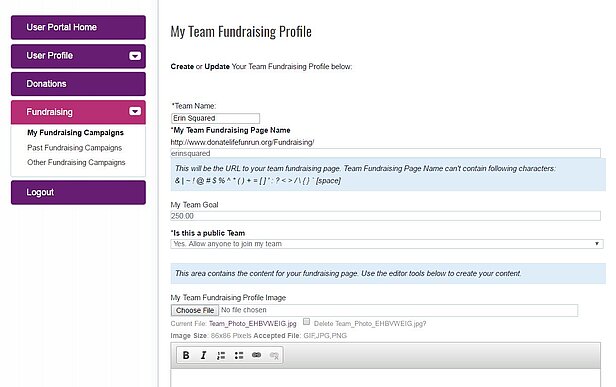This screenshot has height=387, width=616.
Task: Open User Portal Home
Action: [78, 28]
